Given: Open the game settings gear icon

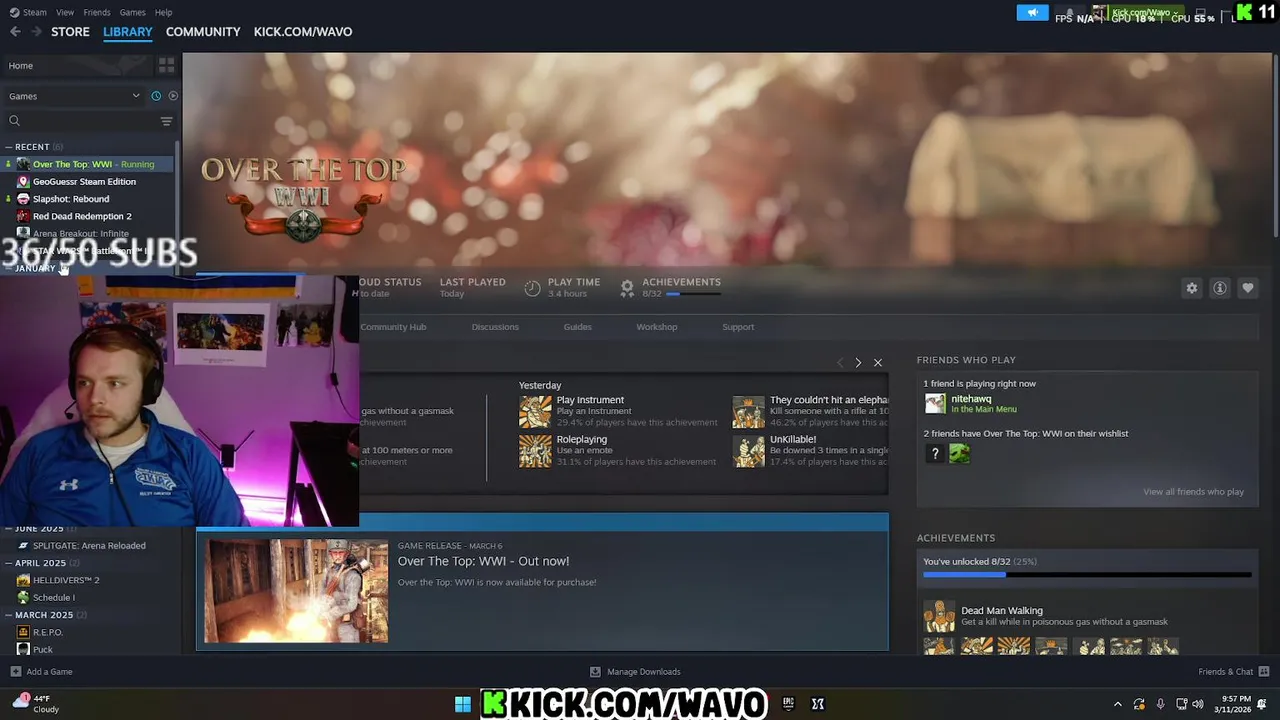Looking at the screenshot, I should click(x=1192, y=288).
